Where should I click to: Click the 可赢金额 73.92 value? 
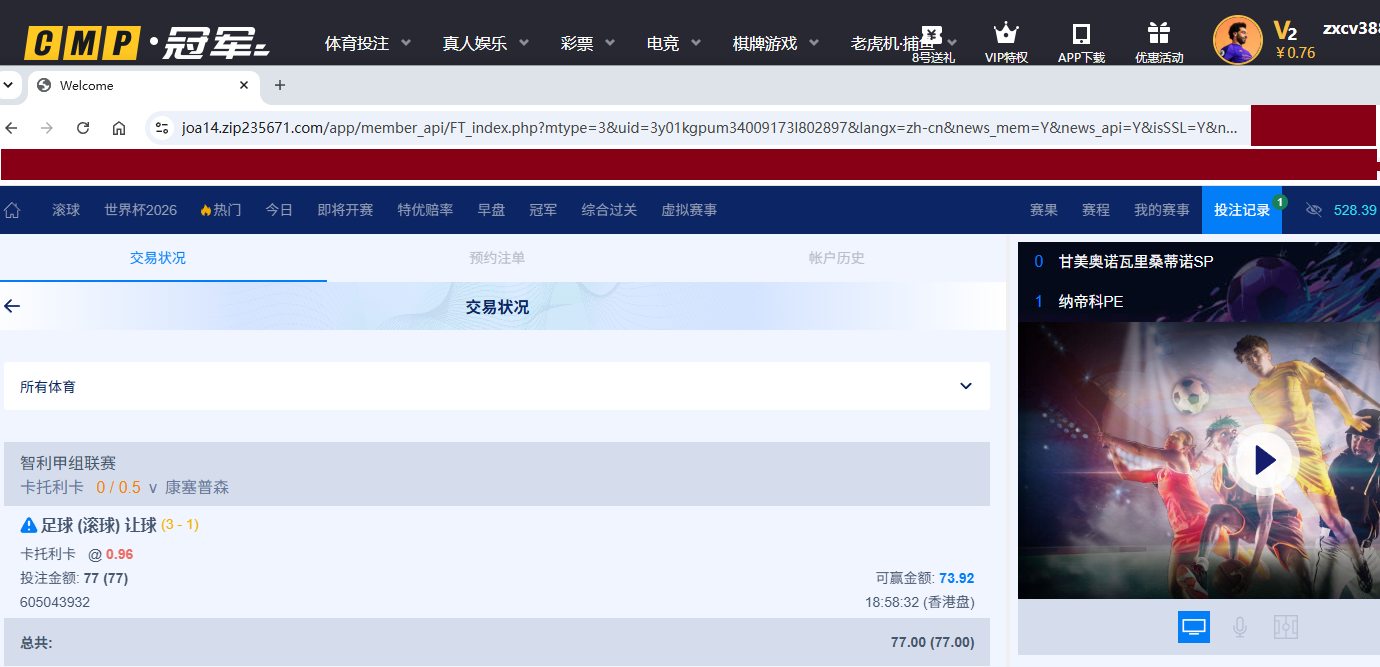957,578
